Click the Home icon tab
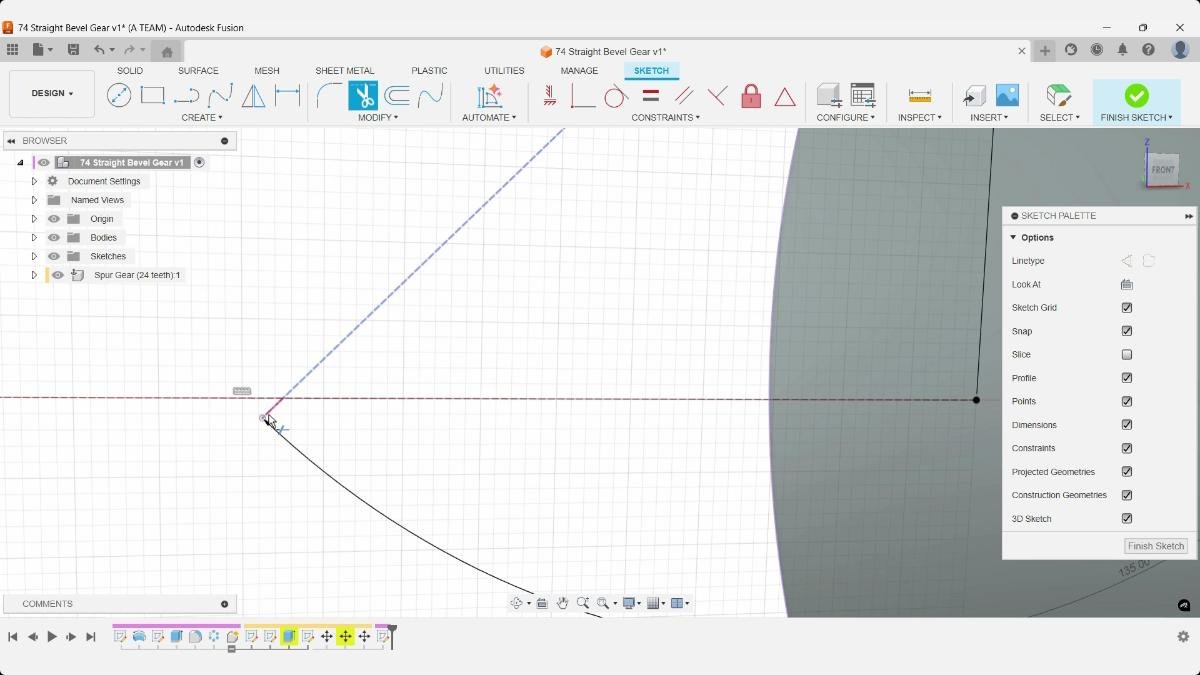 (x=167, y=52)
